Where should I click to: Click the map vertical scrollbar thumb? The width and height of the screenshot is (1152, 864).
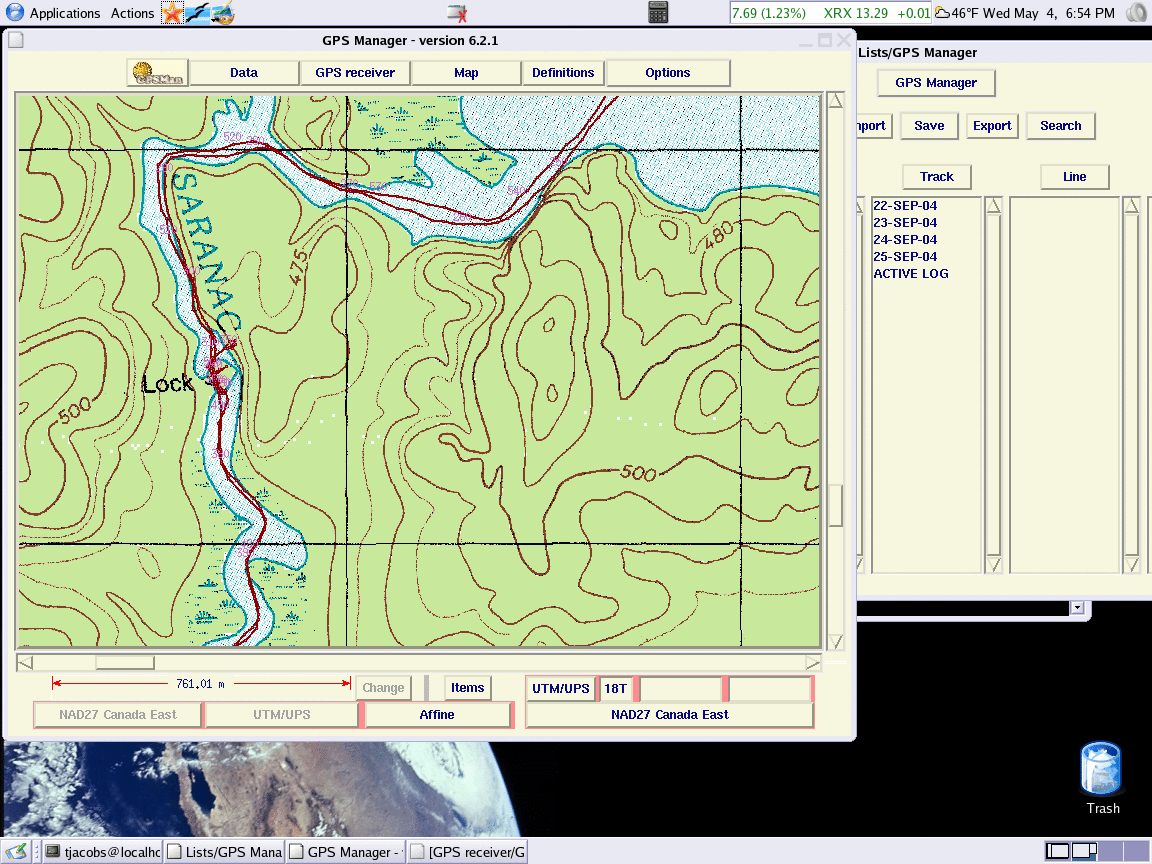pos(835,505)
